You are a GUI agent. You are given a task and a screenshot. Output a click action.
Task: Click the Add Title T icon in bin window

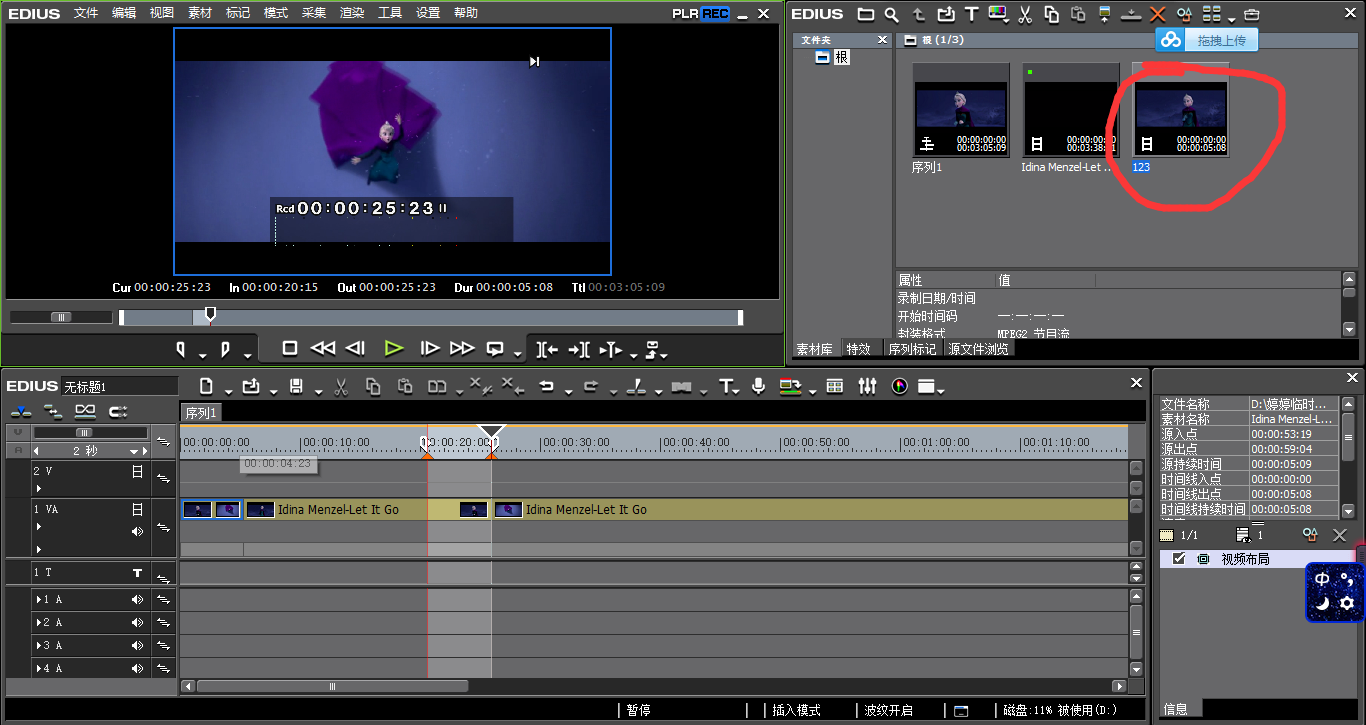[971, 14]
